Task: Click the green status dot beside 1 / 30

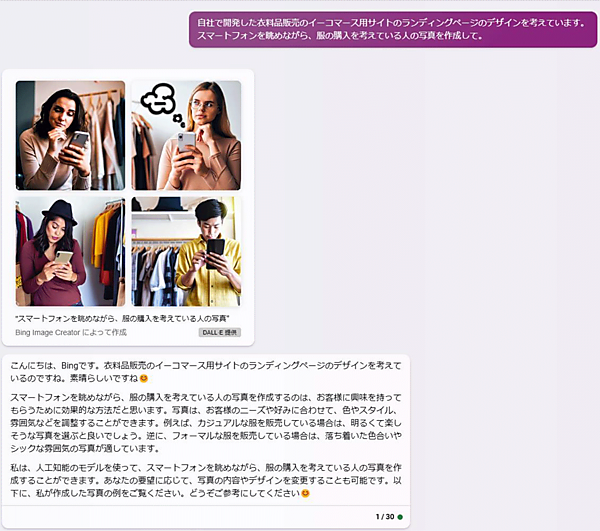Action: tap(400, 517)
